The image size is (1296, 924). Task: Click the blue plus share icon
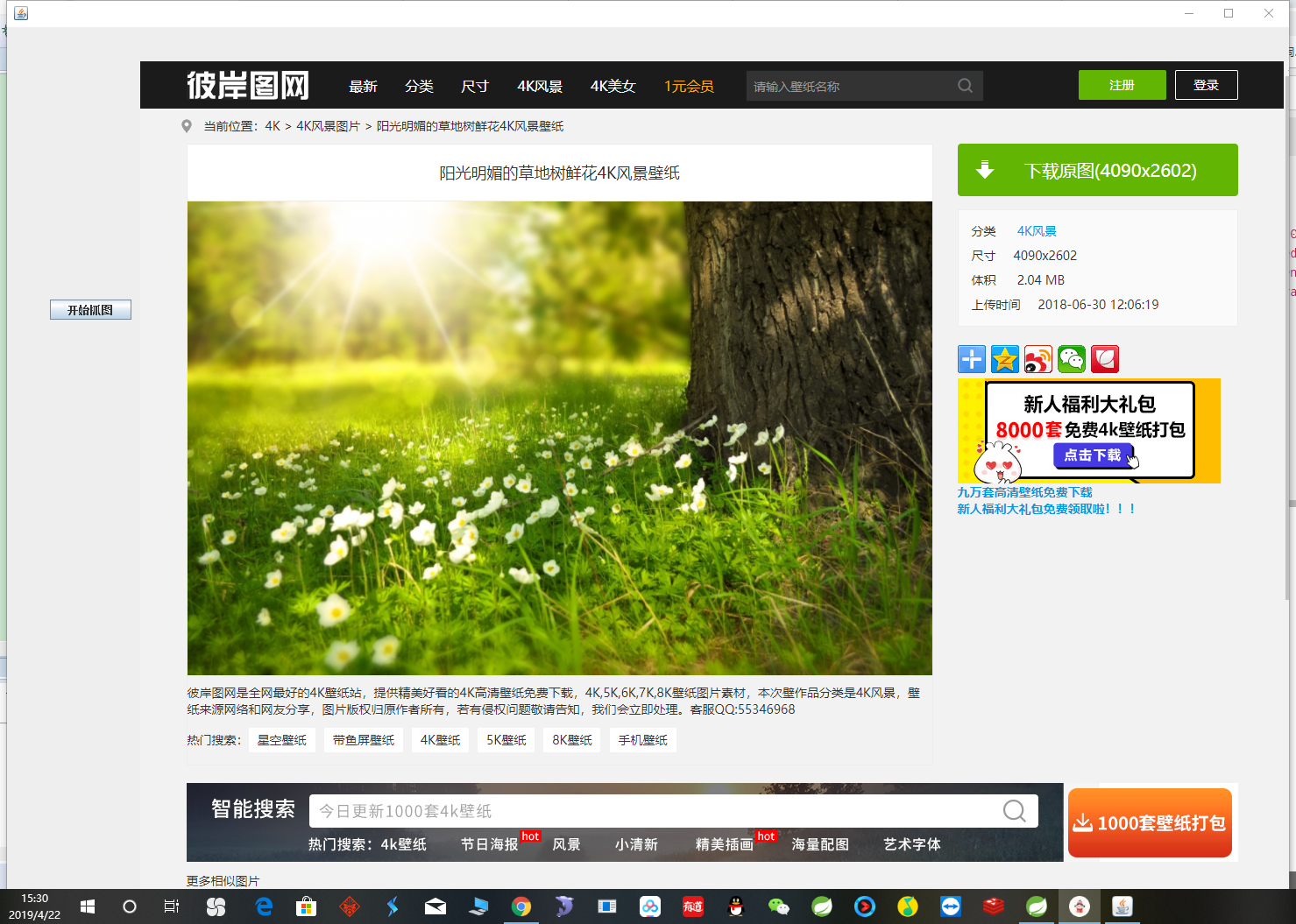coord(972,359)
